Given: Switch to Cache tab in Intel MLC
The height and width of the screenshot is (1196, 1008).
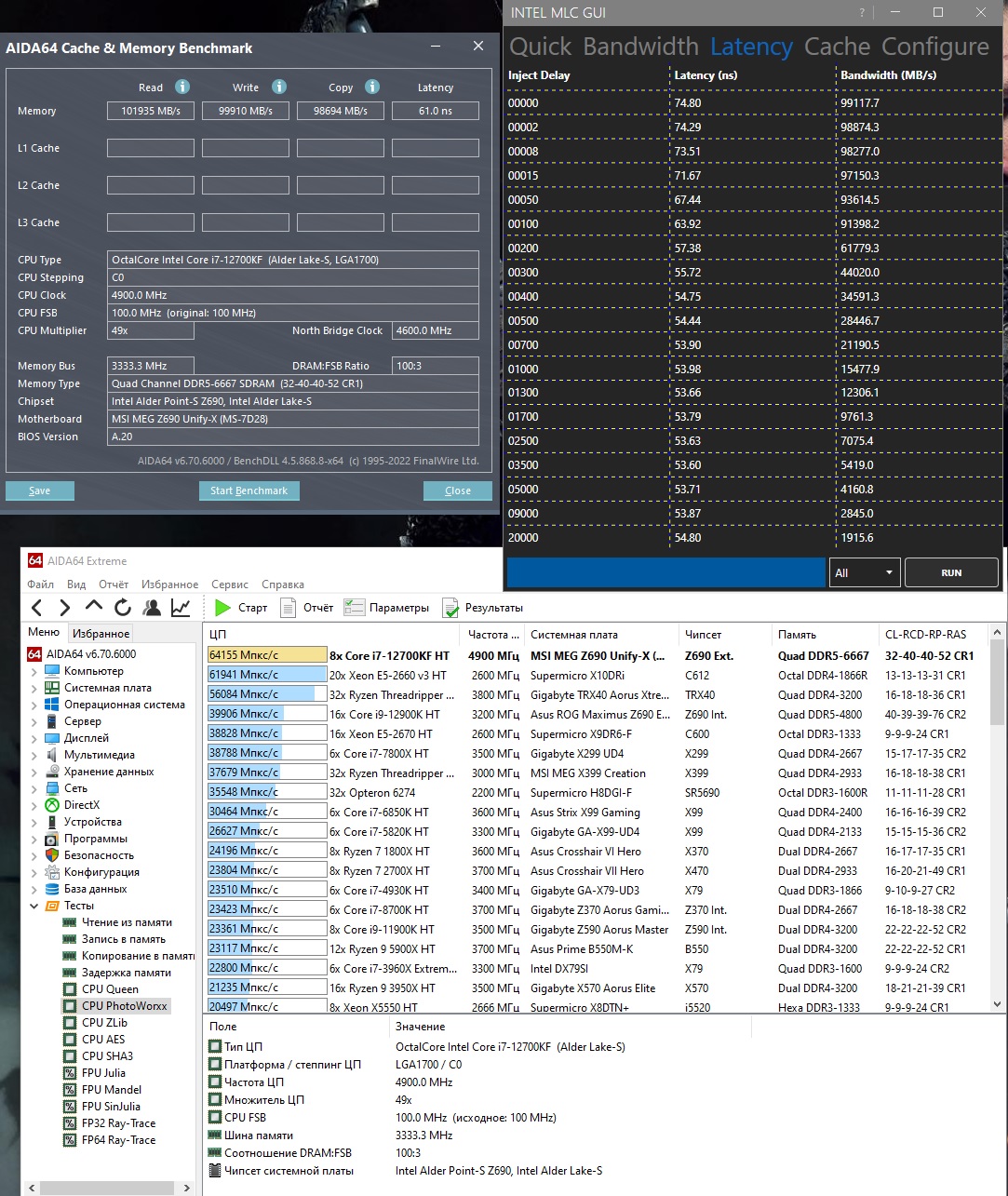Looking at the screenshot, I should [x=837, y=47].
